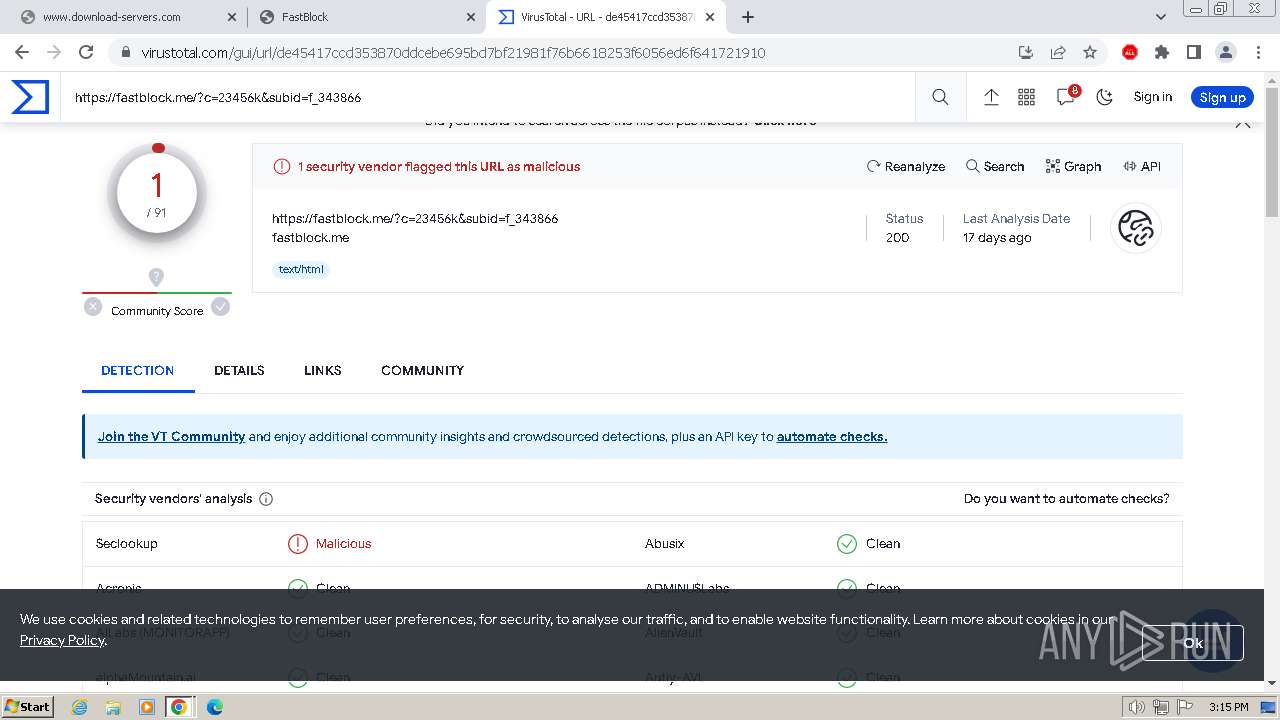Click the Search action in header
1280x720 pixels.
(x=995, y=167)
